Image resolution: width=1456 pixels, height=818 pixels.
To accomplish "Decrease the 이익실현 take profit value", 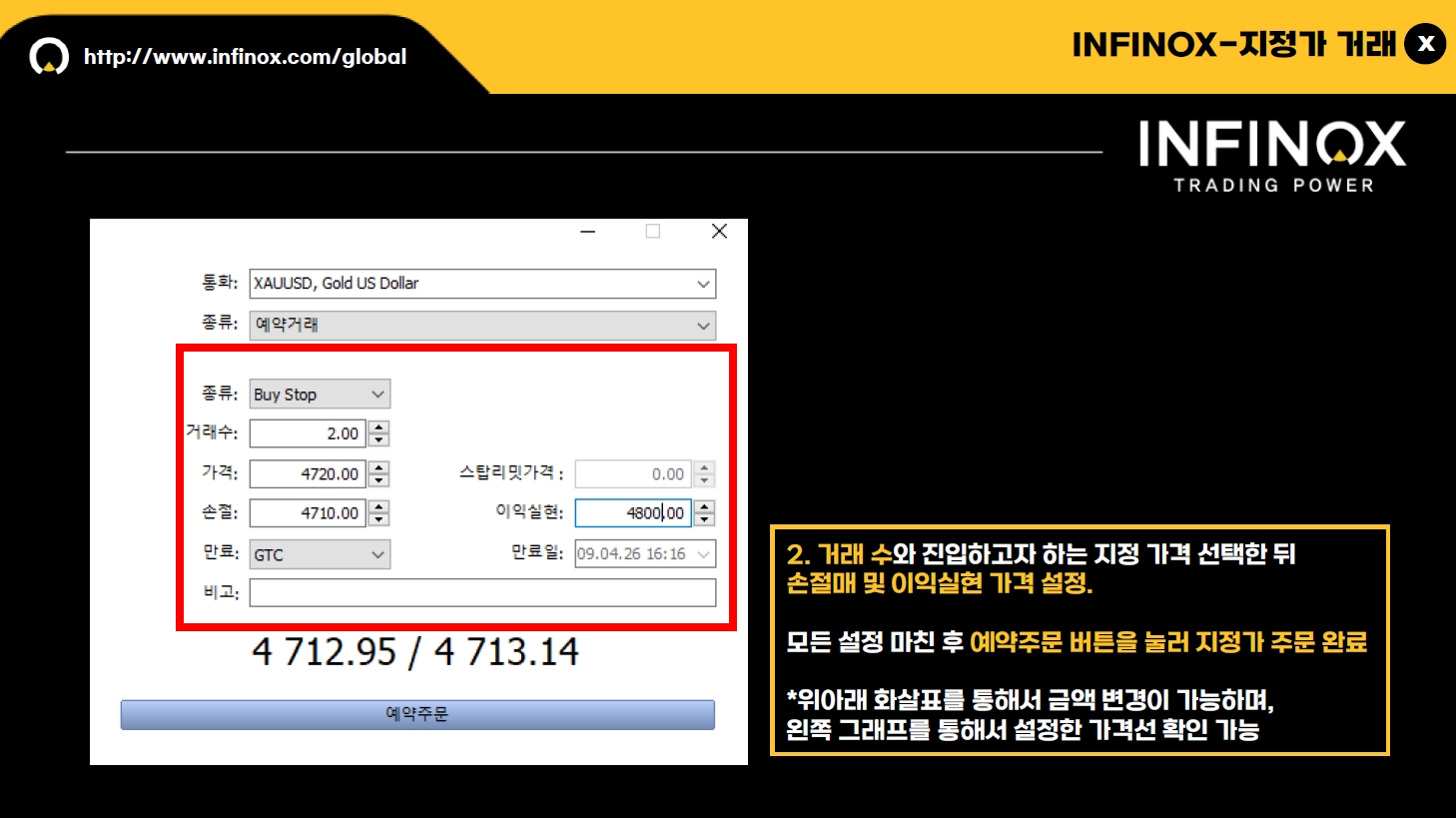I will click(705, 519).
